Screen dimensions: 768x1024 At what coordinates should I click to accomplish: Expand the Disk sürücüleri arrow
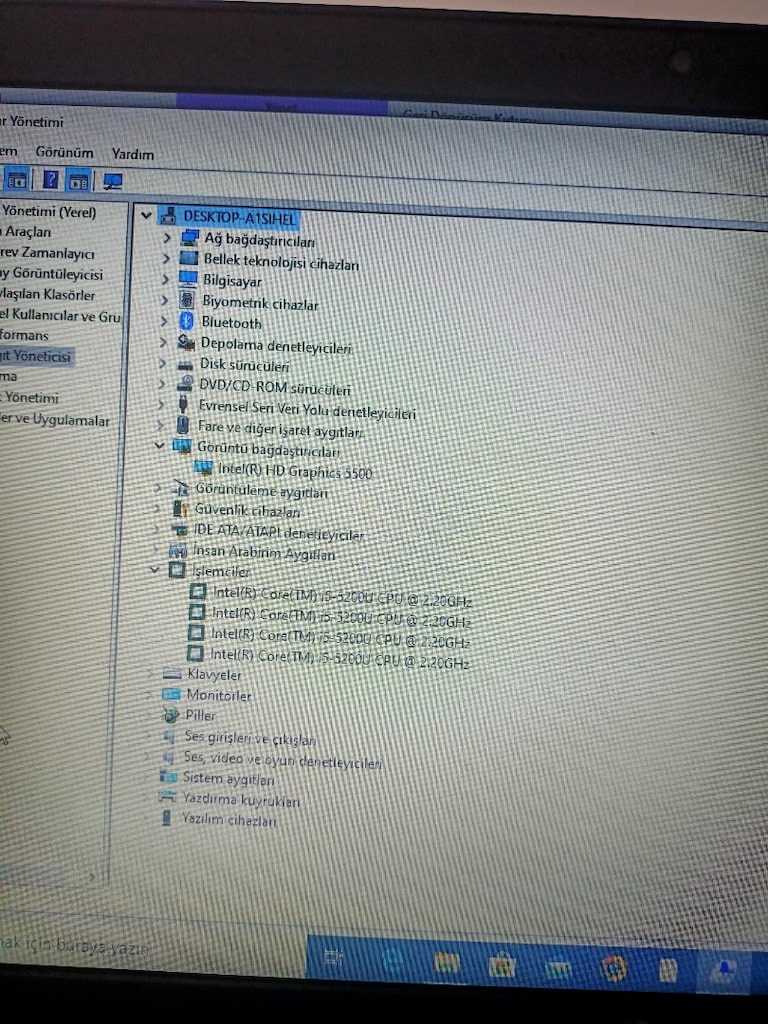pyautogui.click(x=162, y=363)
